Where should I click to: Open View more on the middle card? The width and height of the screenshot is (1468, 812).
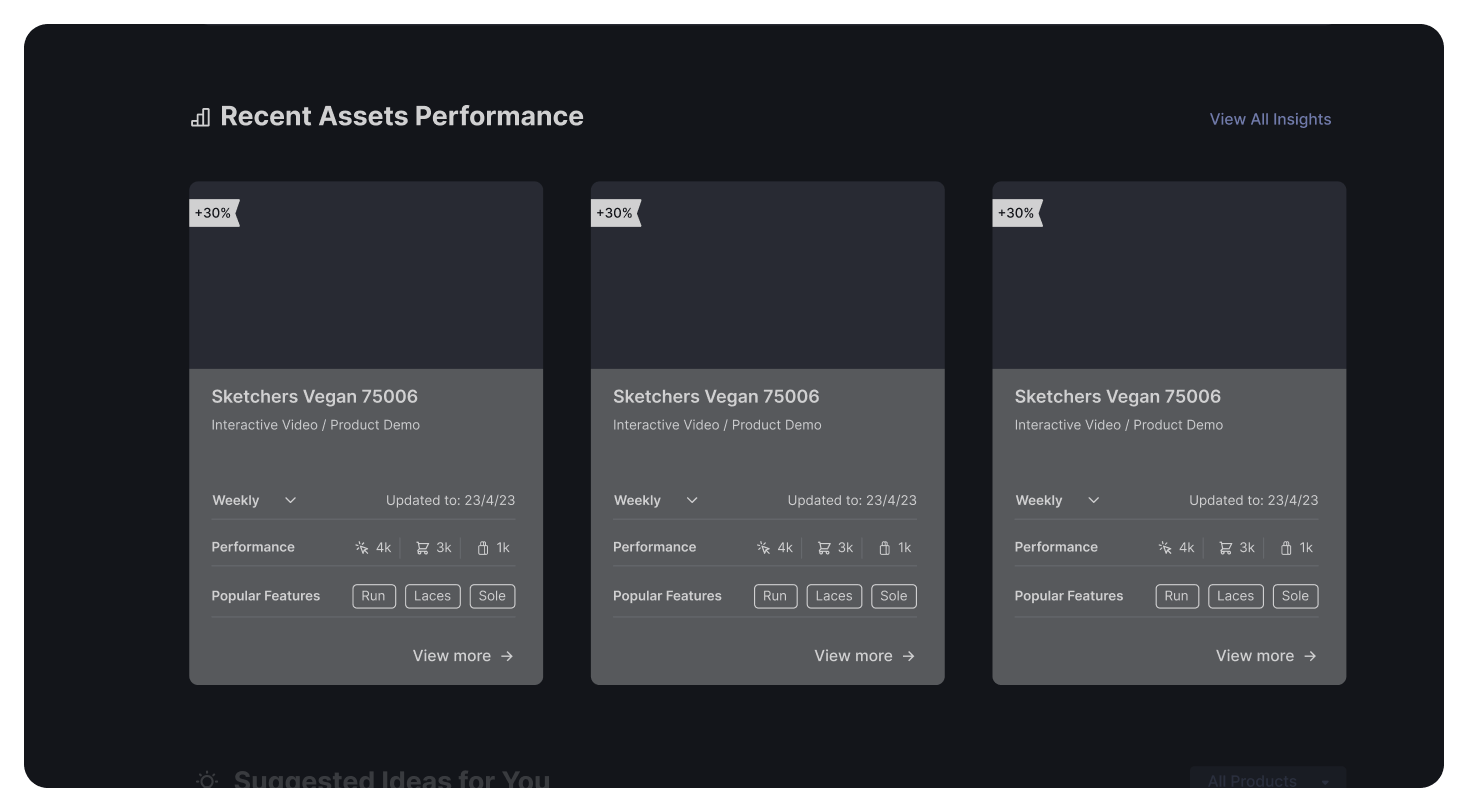point(865,656)
